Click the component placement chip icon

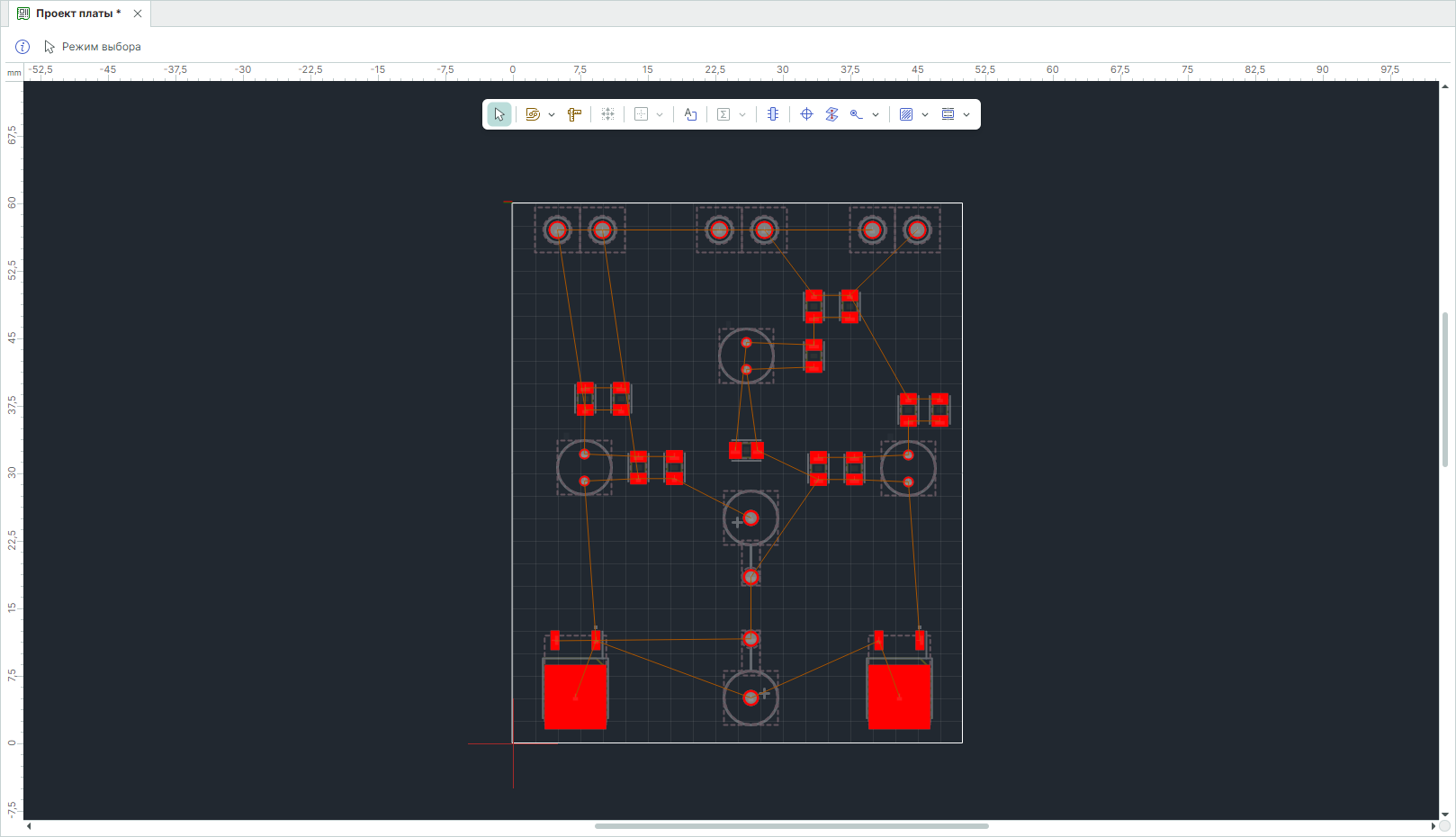click(773, 114)
